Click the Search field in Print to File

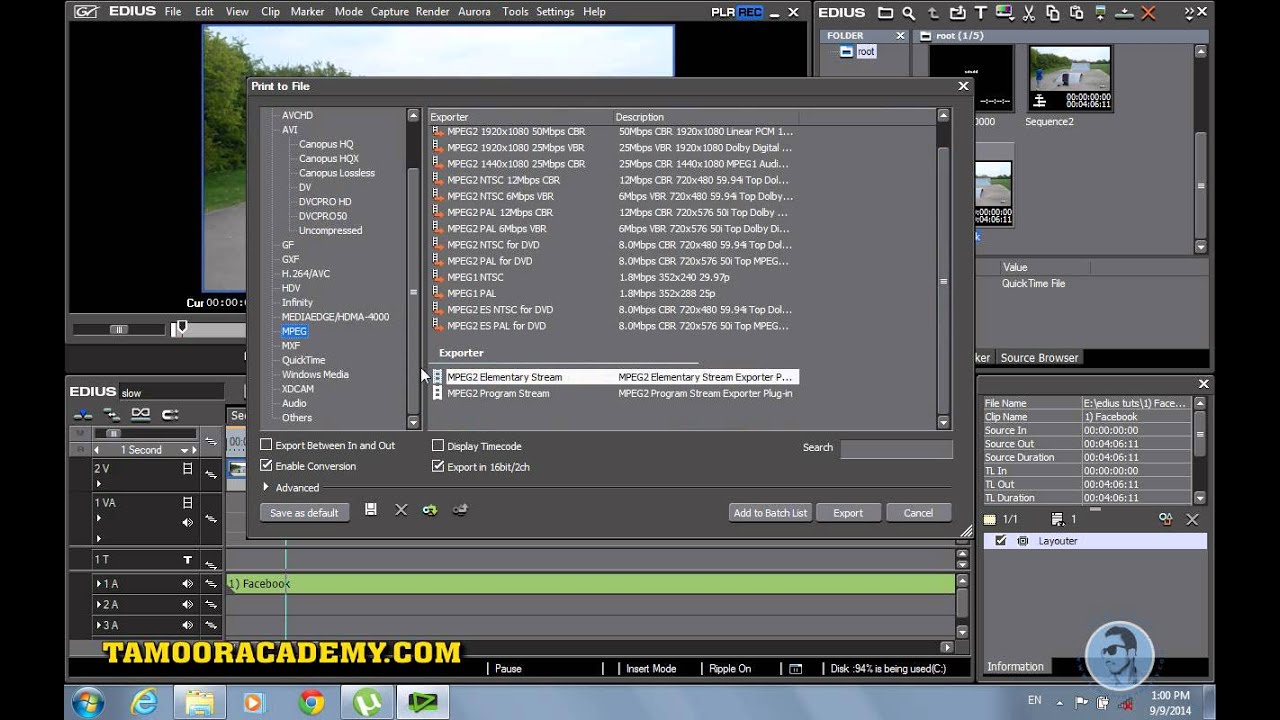(x=896, y=449)
